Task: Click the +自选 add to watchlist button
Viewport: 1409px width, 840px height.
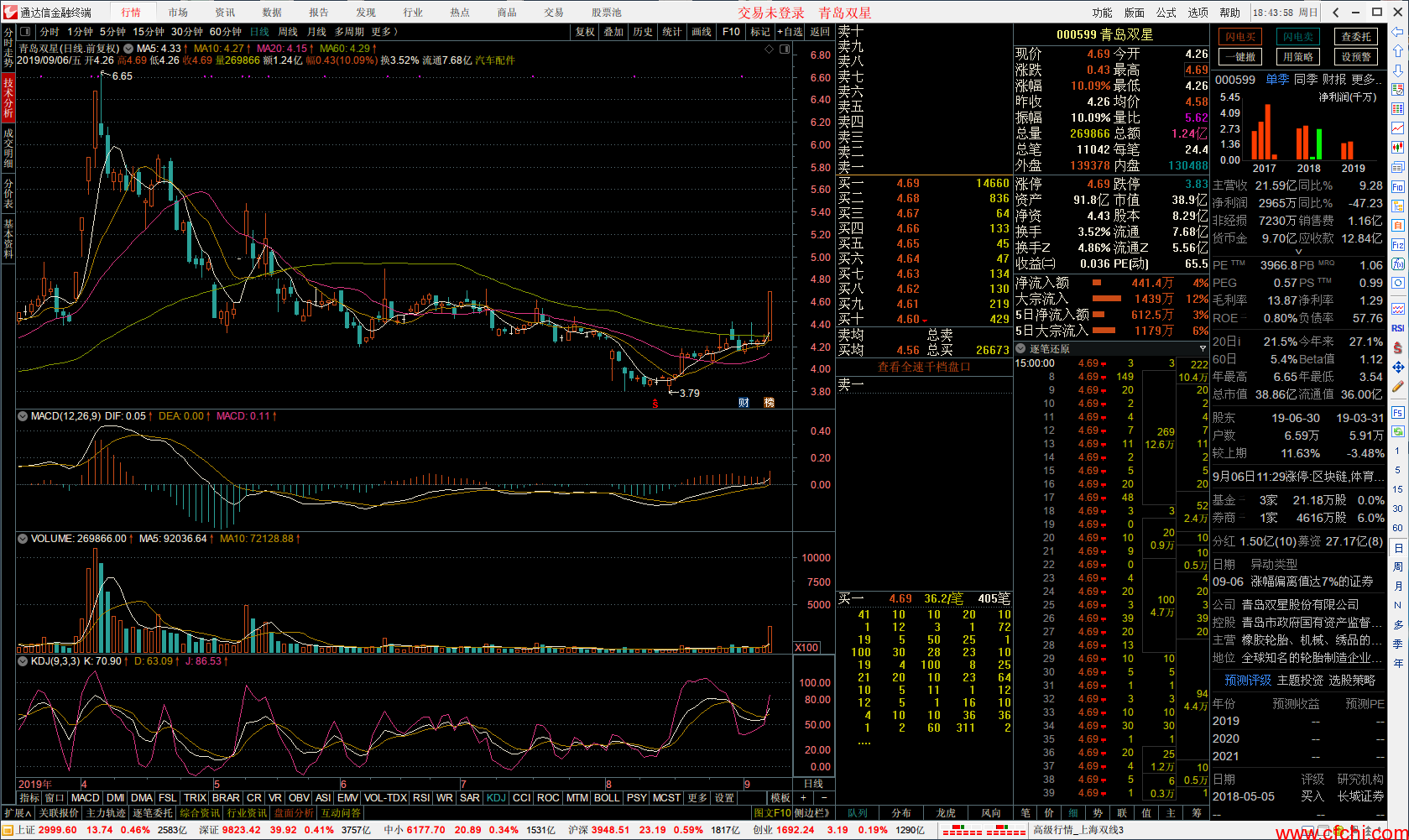Action: coord(790,32)
